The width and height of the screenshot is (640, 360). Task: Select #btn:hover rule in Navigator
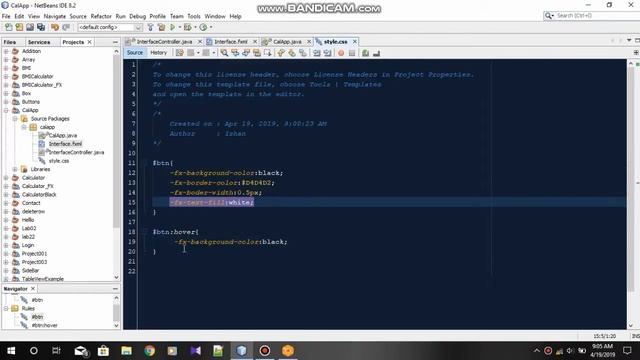coord(44,325)
